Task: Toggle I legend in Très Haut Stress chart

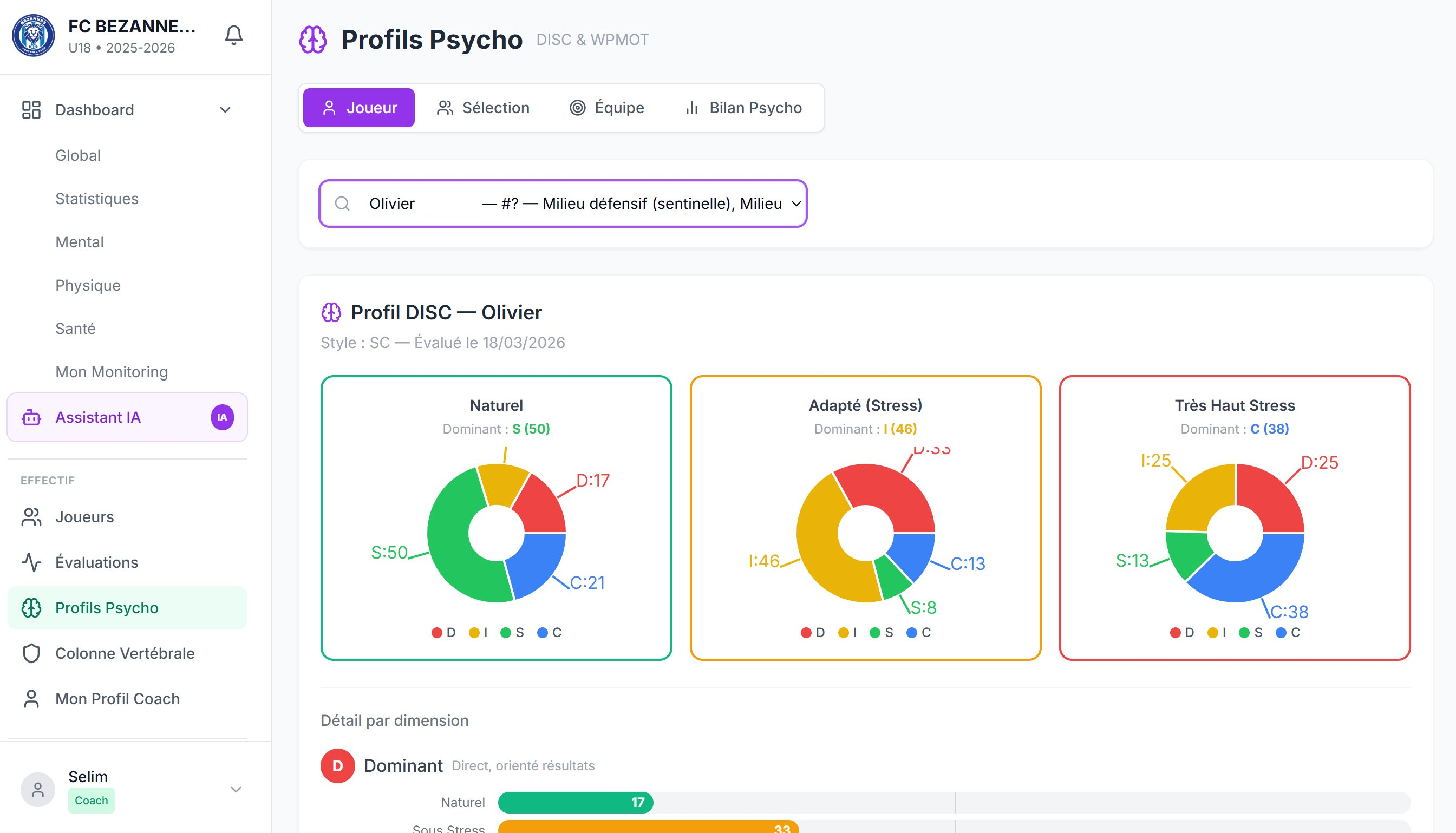Action: point(1217,633)
